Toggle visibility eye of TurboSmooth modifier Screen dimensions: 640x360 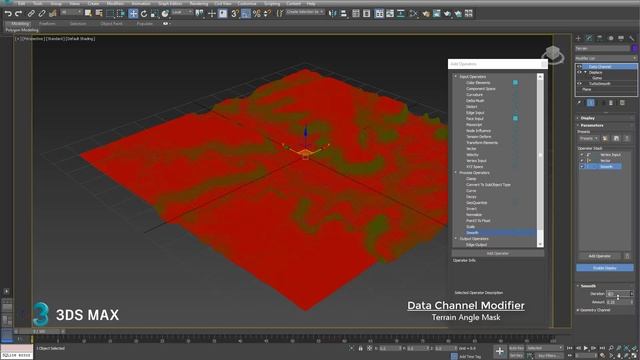[579, 84]
